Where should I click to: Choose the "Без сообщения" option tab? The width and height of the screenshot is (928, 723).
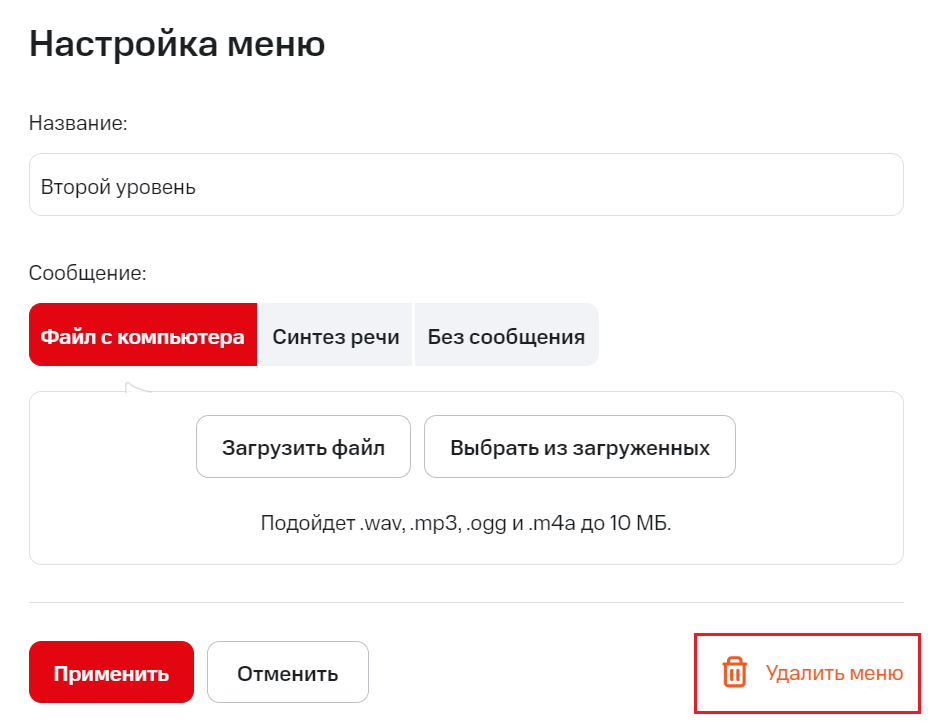point(506,336)
